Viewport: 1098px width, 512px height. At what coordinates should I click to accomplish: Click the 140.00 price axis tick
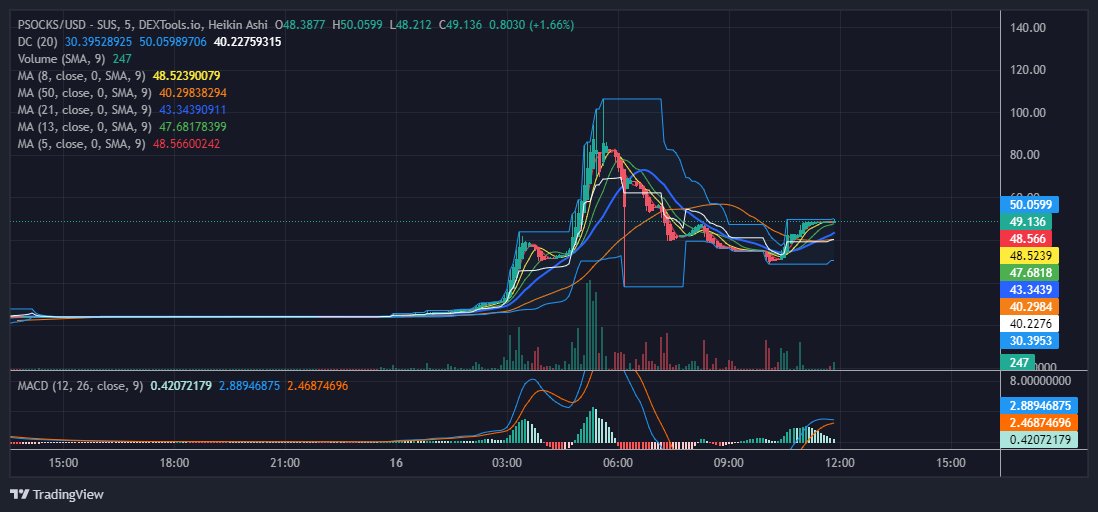tap(1029, 27)
